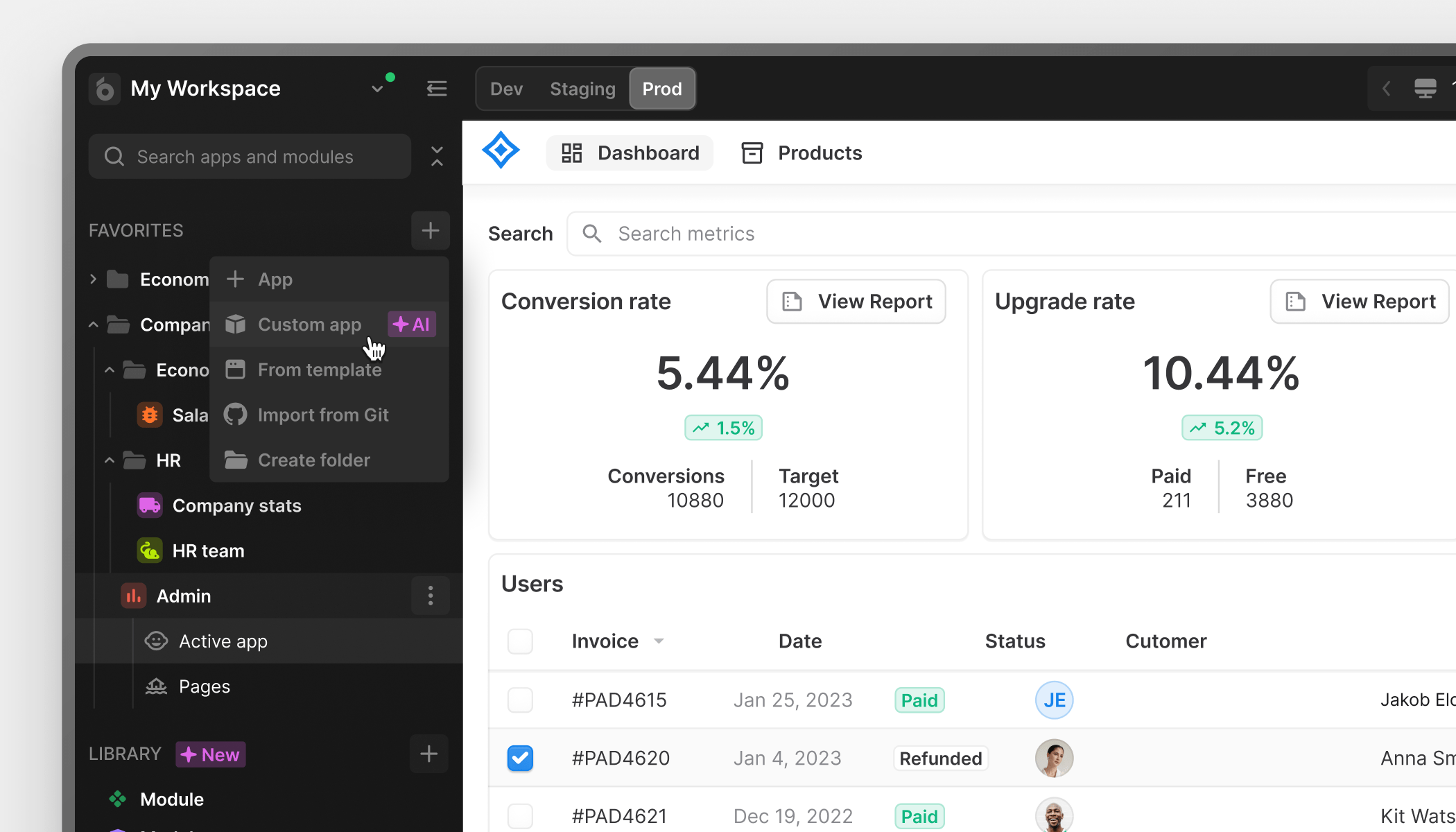
Task: Open the Company stats app
Action: point(236,506)
